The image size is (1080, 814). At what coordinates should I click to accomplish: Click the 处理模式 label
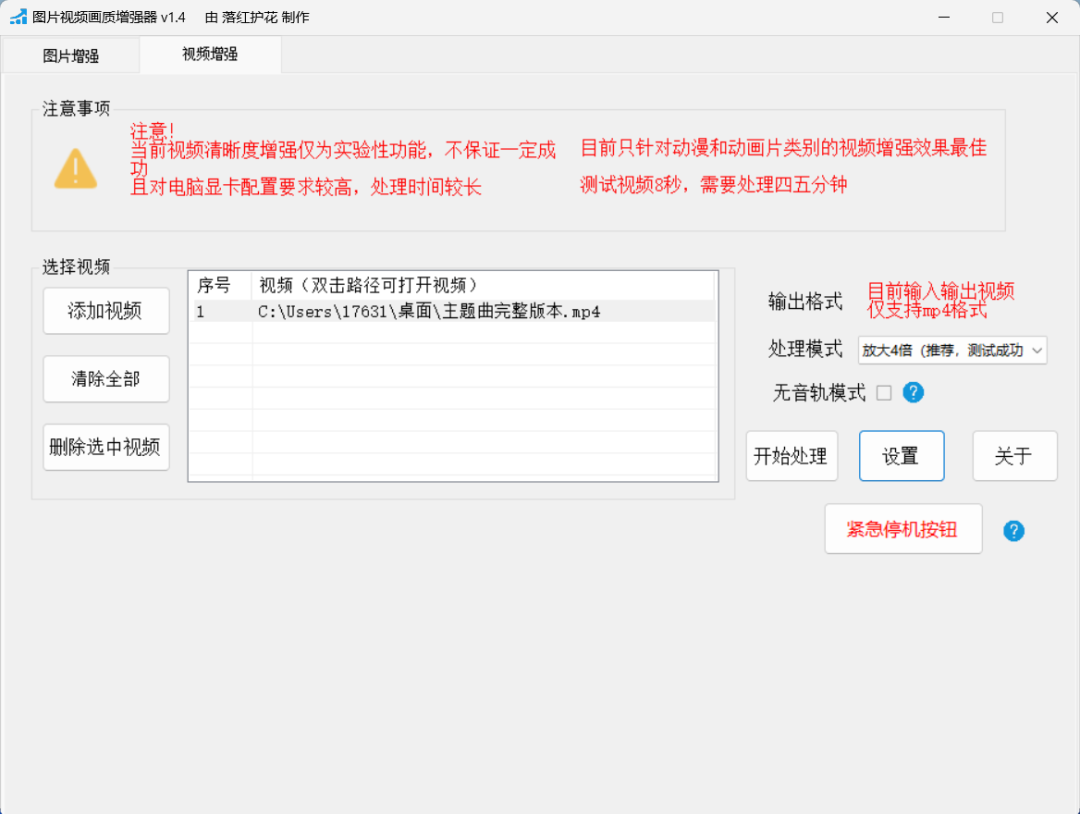pos(805,349)
